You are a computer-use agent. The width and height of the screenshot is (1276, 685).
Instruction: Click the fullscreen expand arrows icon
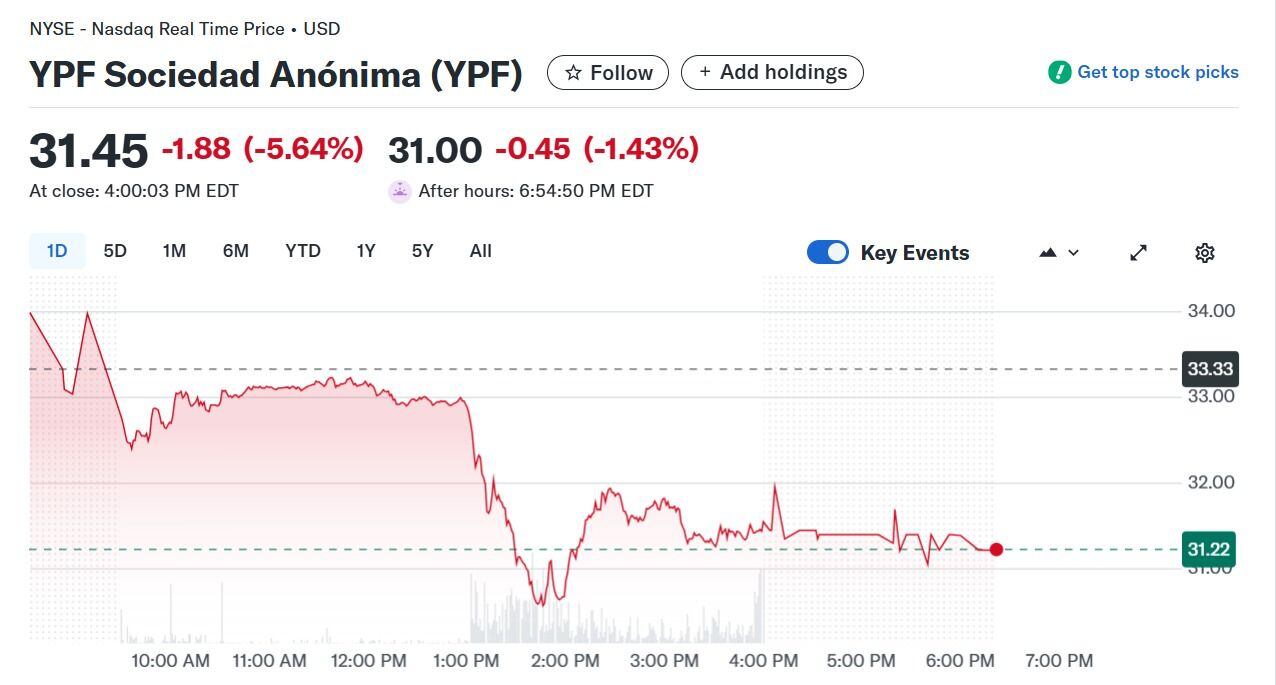(1138, 253)
